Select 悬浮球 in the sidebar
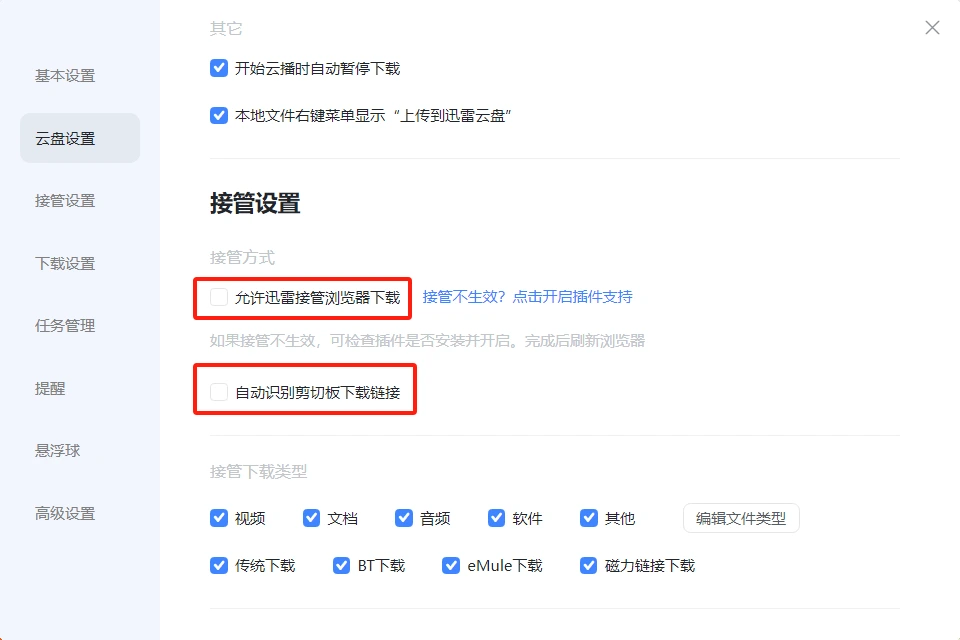Viewport: 960px width, 640px height. point(58,451)
